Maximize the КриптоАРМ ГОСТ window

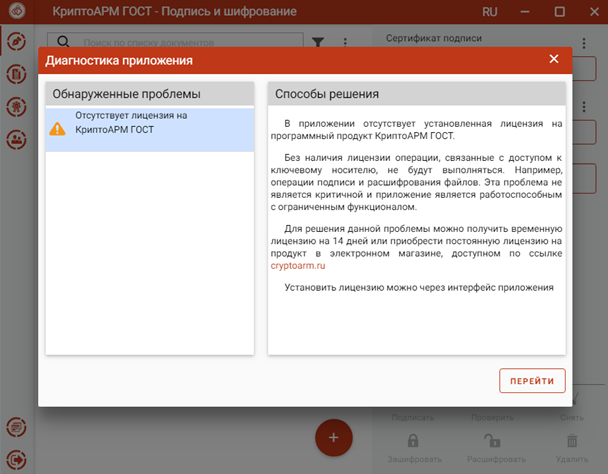pos(560,12)
